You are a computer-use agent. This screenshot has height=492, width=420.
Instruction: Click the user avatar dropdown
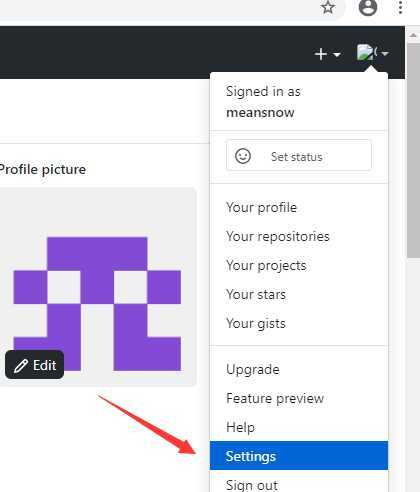[x=372, y=53]
